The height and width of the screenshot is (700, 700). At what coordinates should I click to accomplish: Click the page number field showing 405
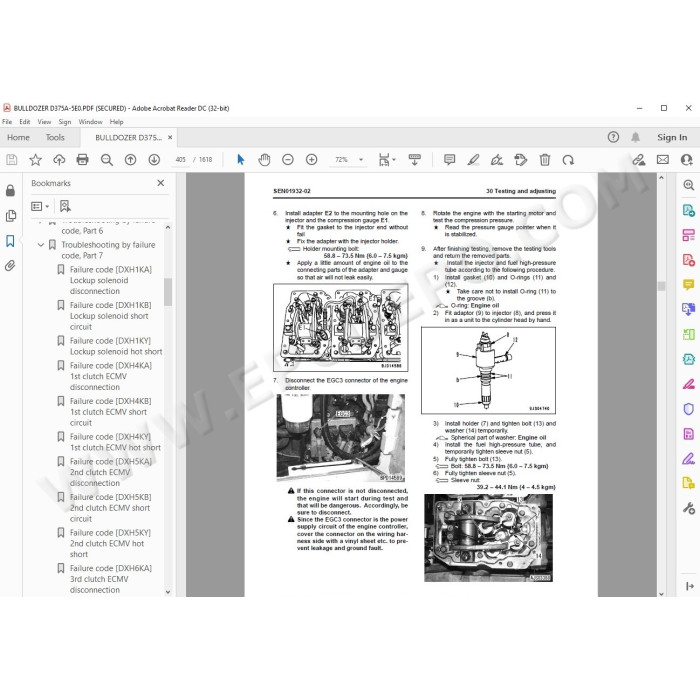click(180, 160)
